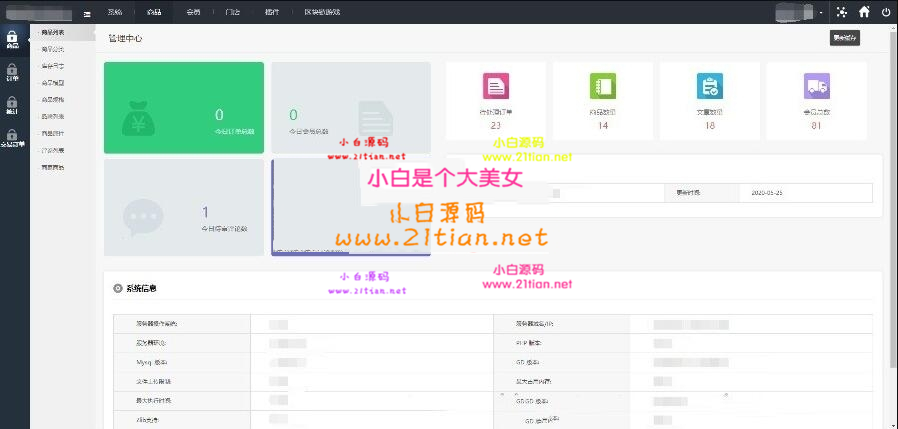This screenshot has height=429, width=898.
Task: Click the green notebook icon above 14
Action: [x=602, y=86]
